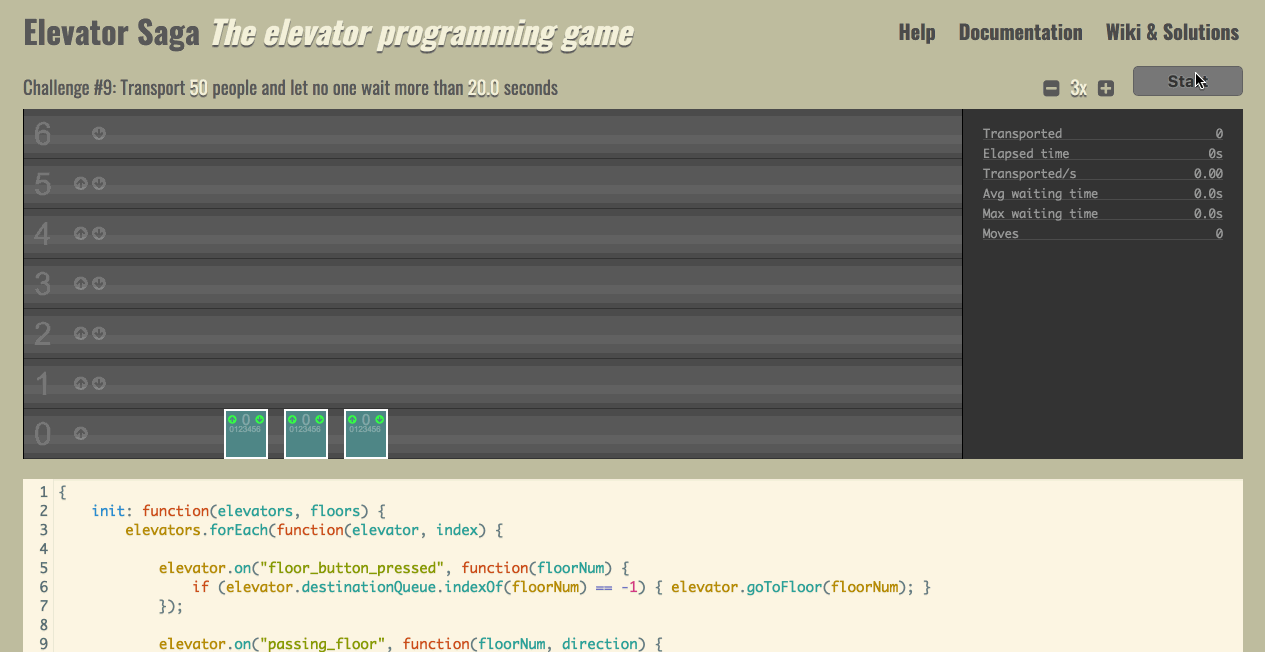Click the down call button on floor 4
This screenshot has width=1265, height=652.
[99, 233]
